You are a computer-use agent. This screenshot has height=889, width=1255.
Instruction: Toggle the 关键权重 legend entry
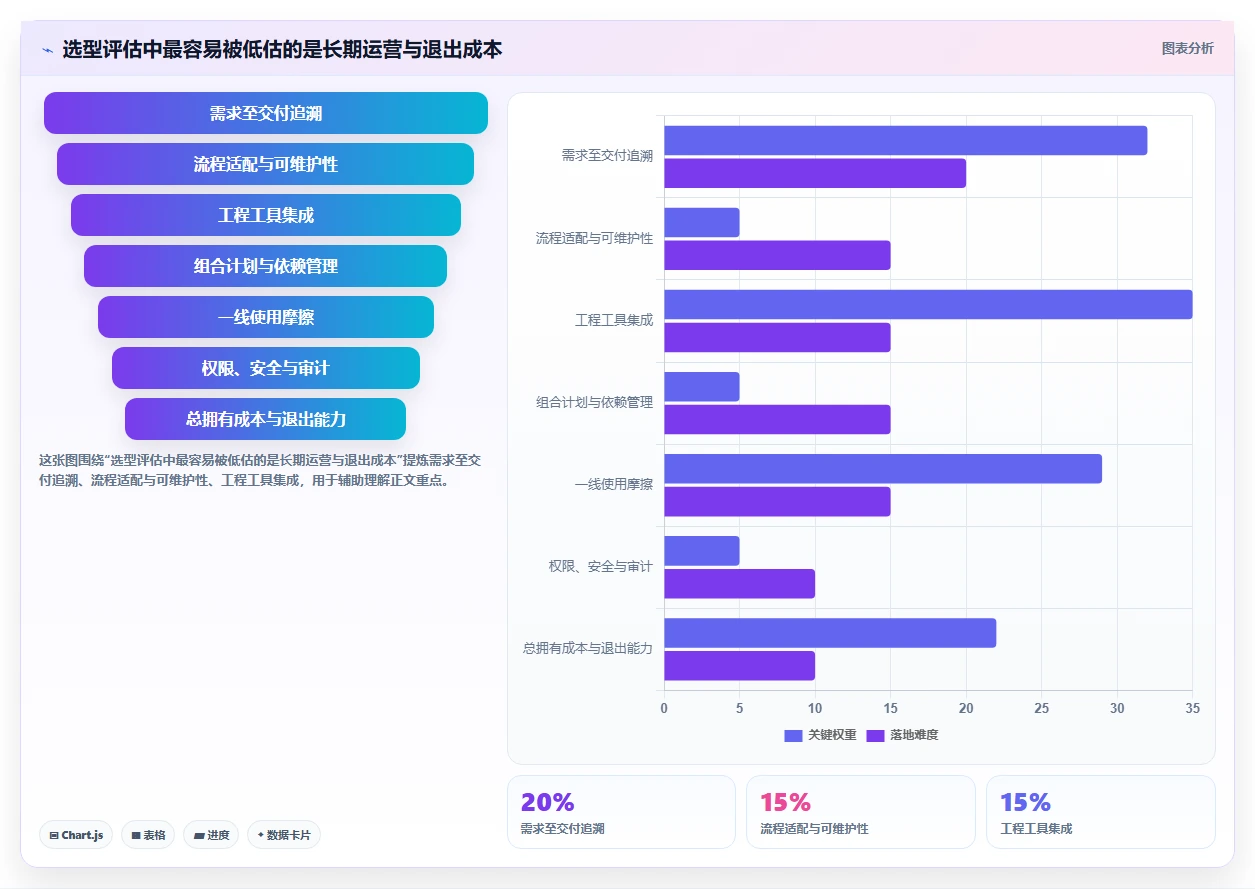pos(820,735)
